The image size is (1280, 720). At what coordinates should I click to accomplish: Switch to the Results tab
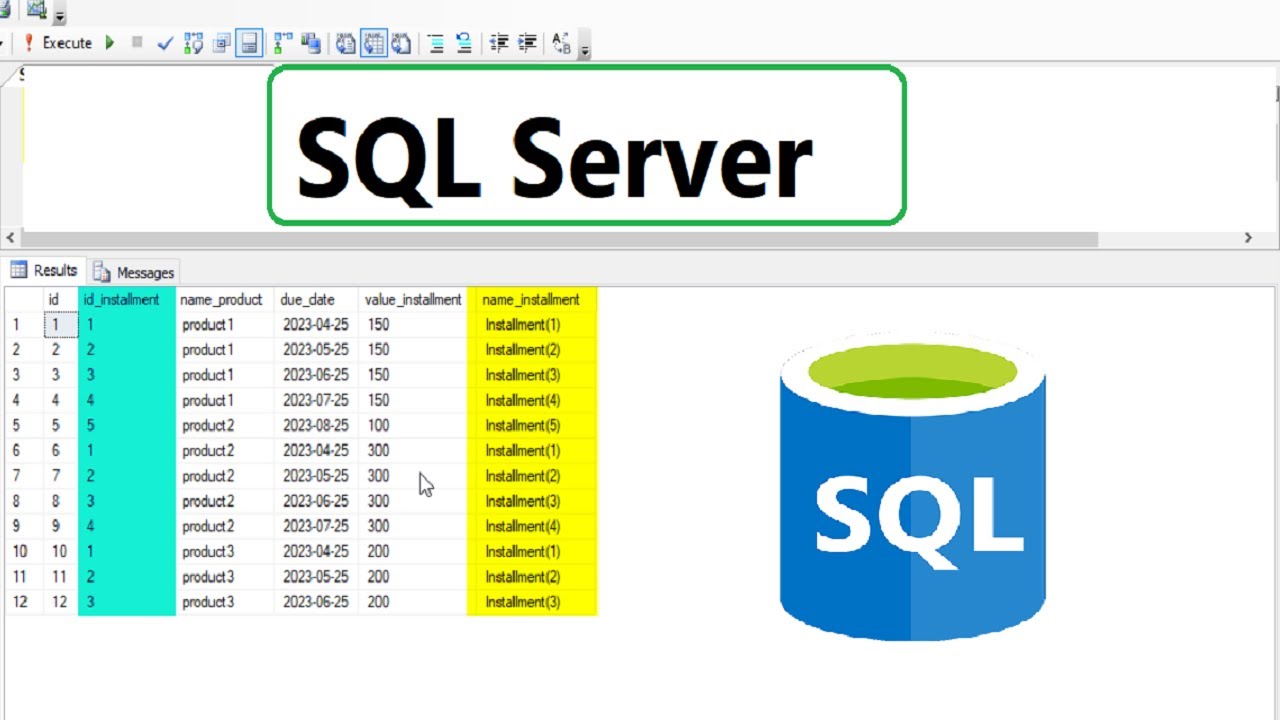point(44,270)
